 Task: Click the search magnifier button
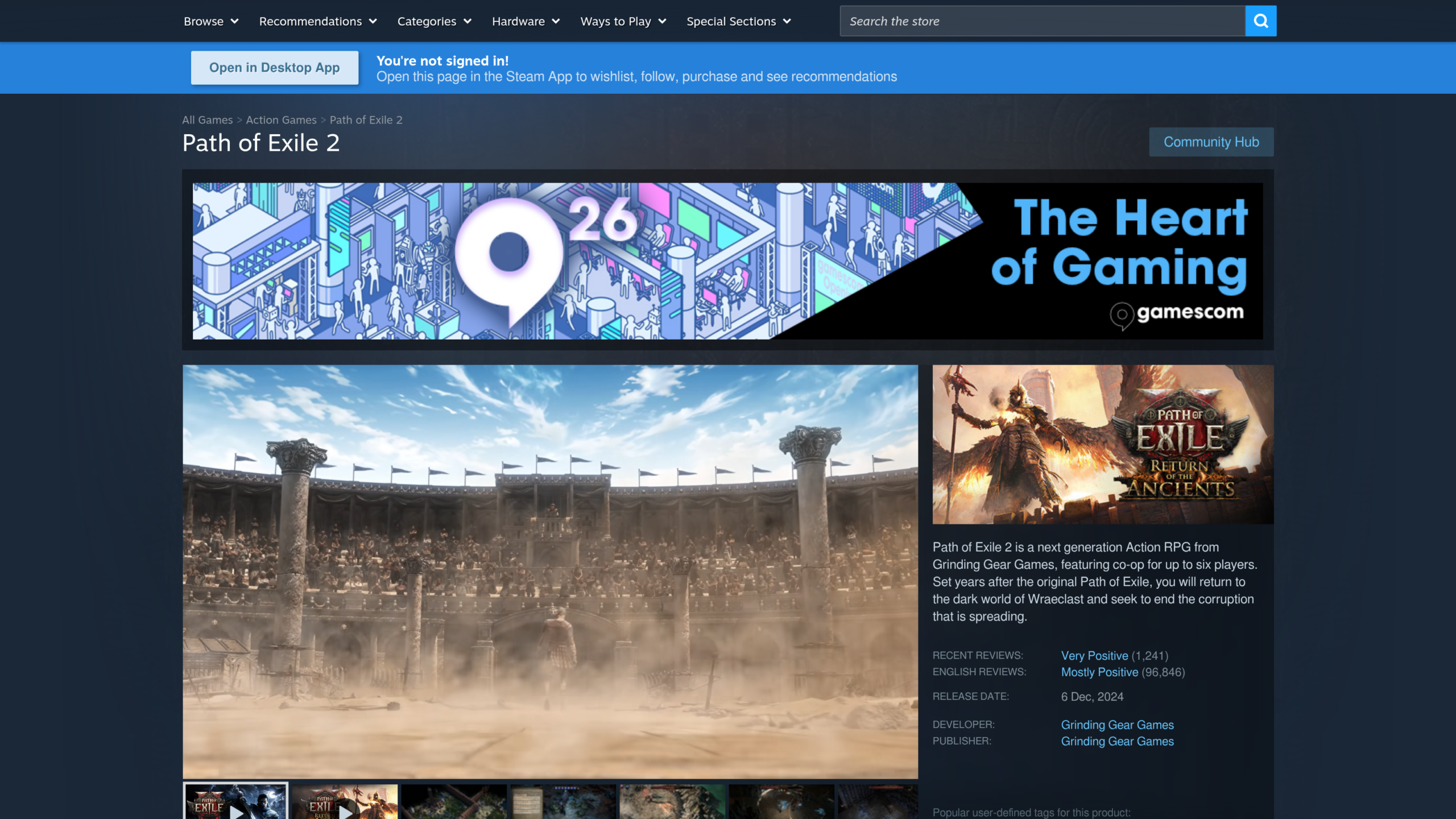(x=1260, y=21)
